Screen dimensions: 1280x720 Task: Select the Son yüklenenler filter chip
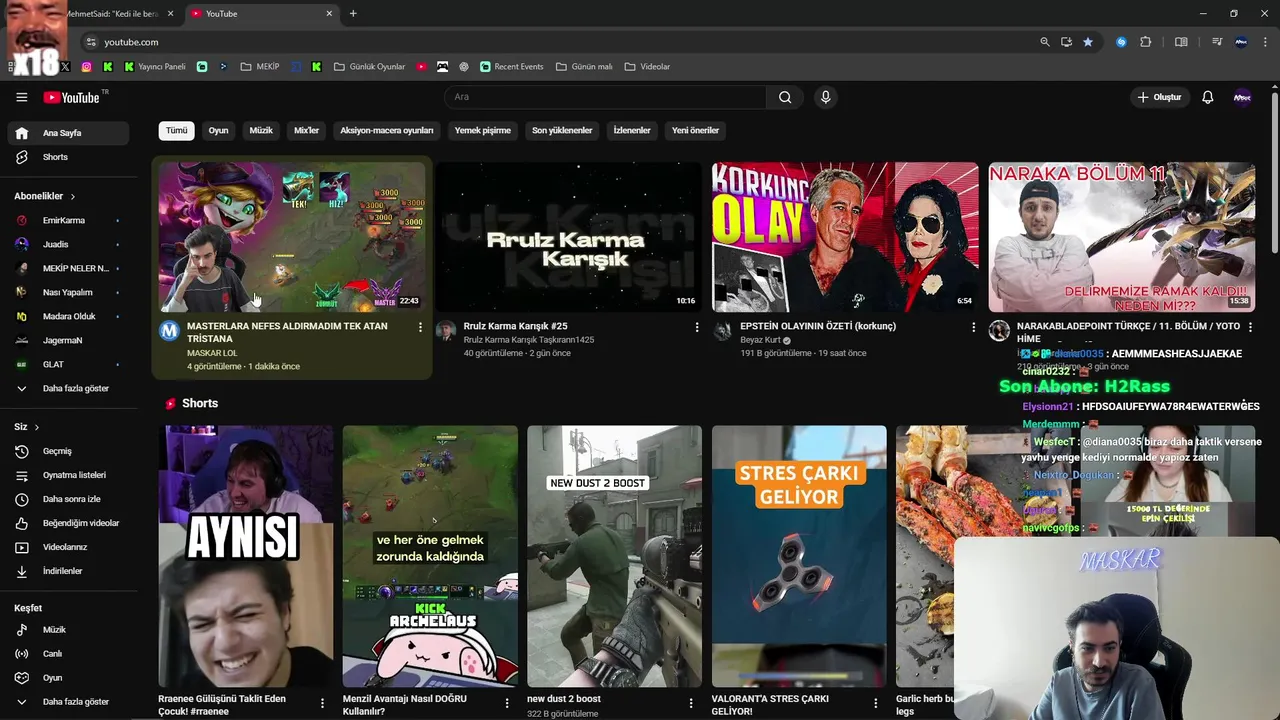pos(562,130)
